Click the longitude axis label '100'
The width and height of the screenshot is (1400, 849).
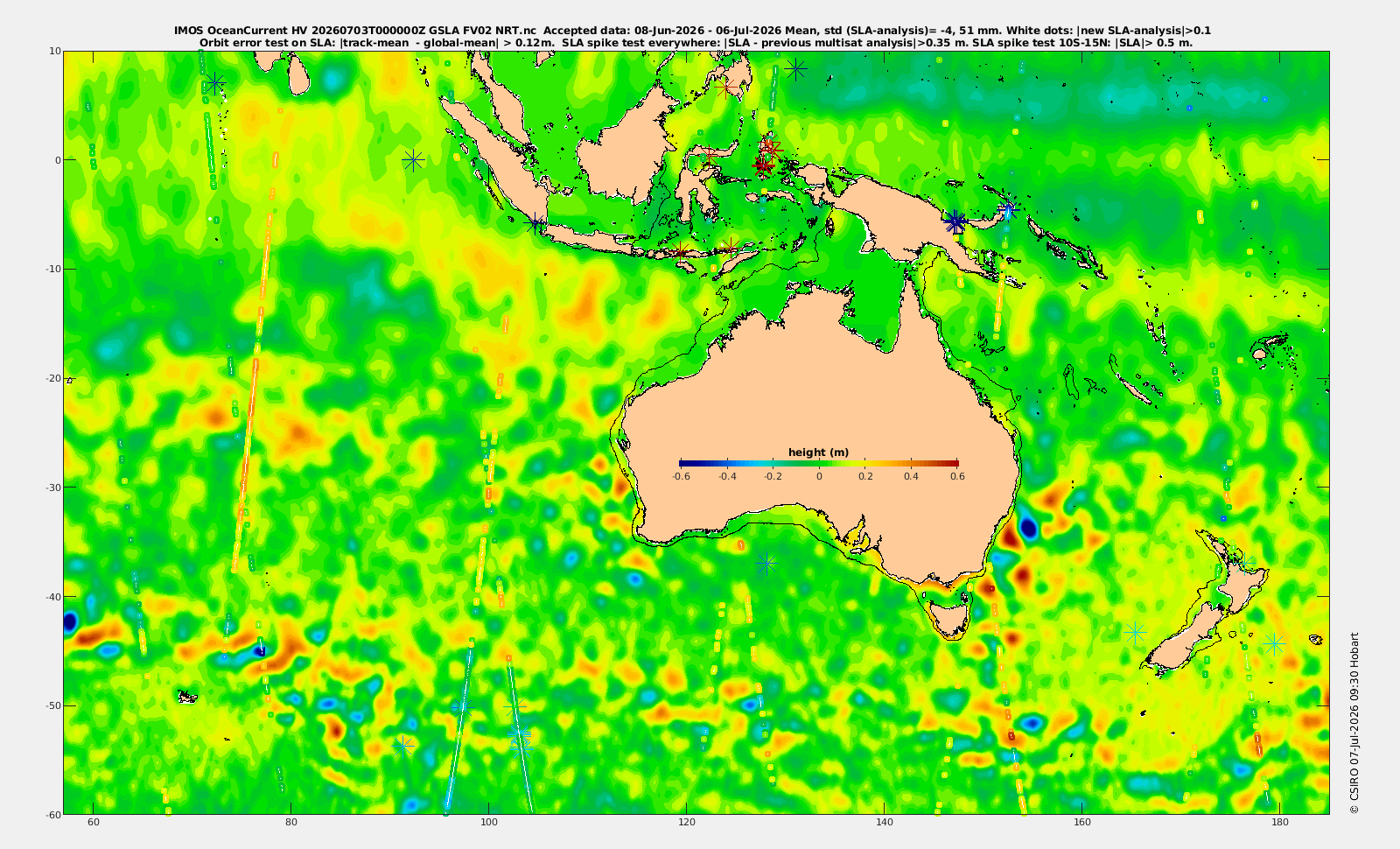489,823
